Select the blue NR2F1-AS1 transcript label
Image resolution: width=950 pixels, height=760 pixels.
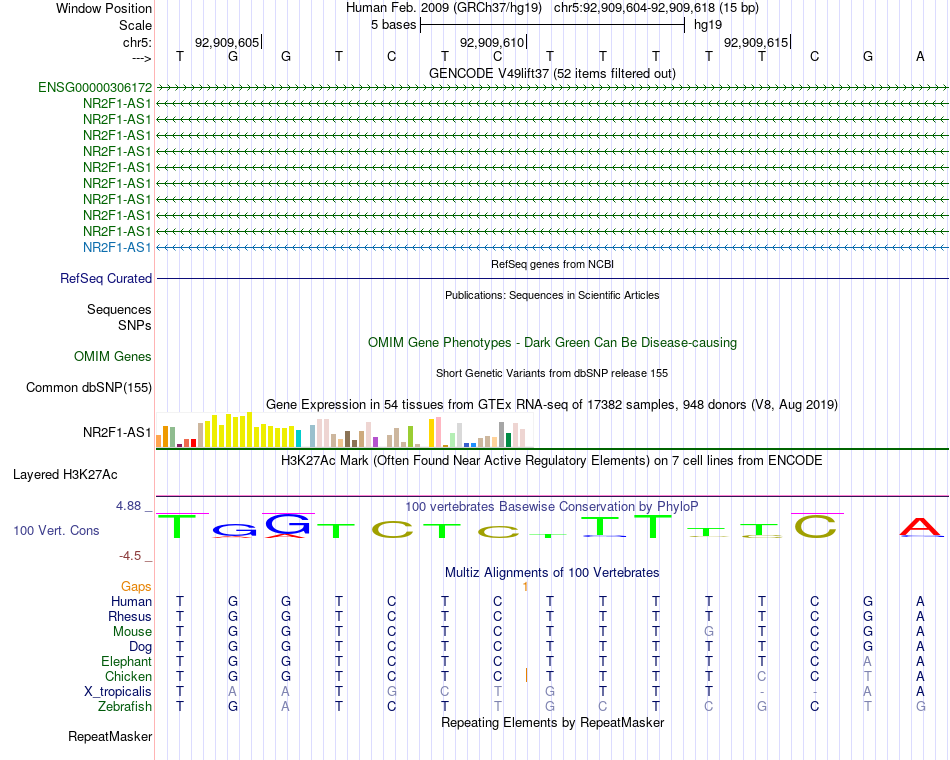click(117, 247)
